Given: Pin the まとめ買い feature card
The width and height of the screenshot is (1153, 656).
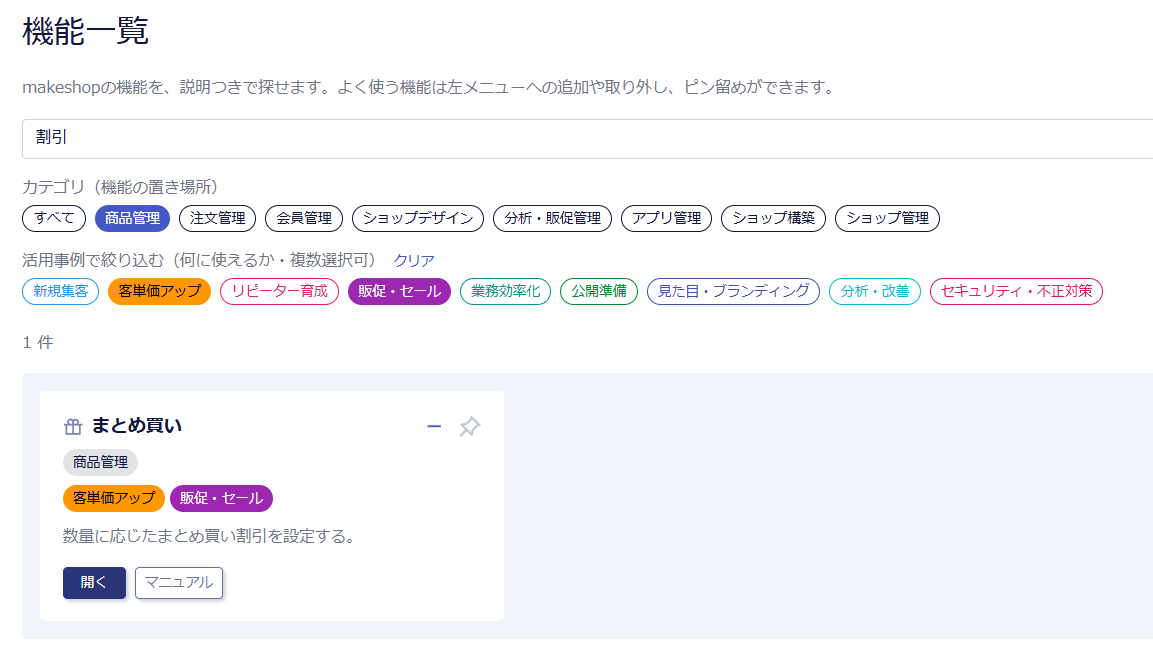Looking at the screenshot, I should click(469, 427).
